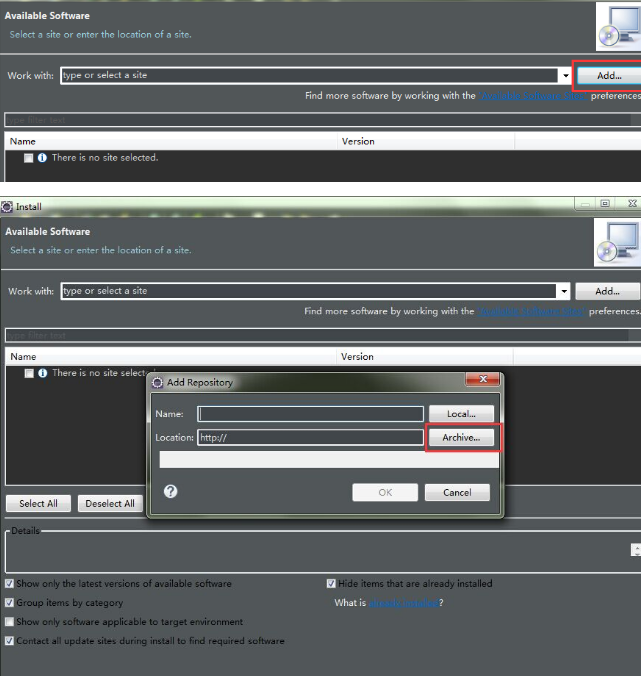Viewport: 641px width, 676px height.
Task: Open the Work with site dropdown in the top panel
Action: point(564,76)
